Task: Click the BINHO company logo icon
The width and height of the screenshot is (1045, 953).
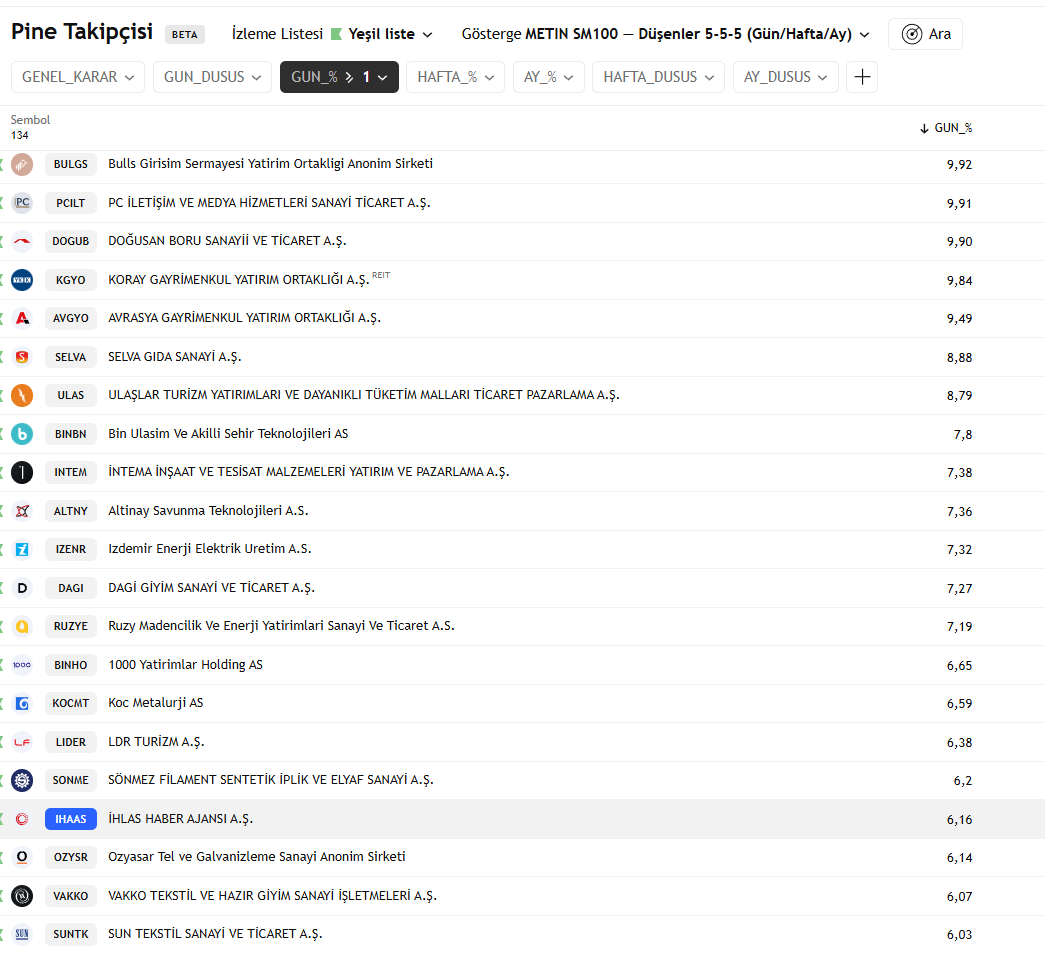Action: pyautogui.click(x=22, y=665)
